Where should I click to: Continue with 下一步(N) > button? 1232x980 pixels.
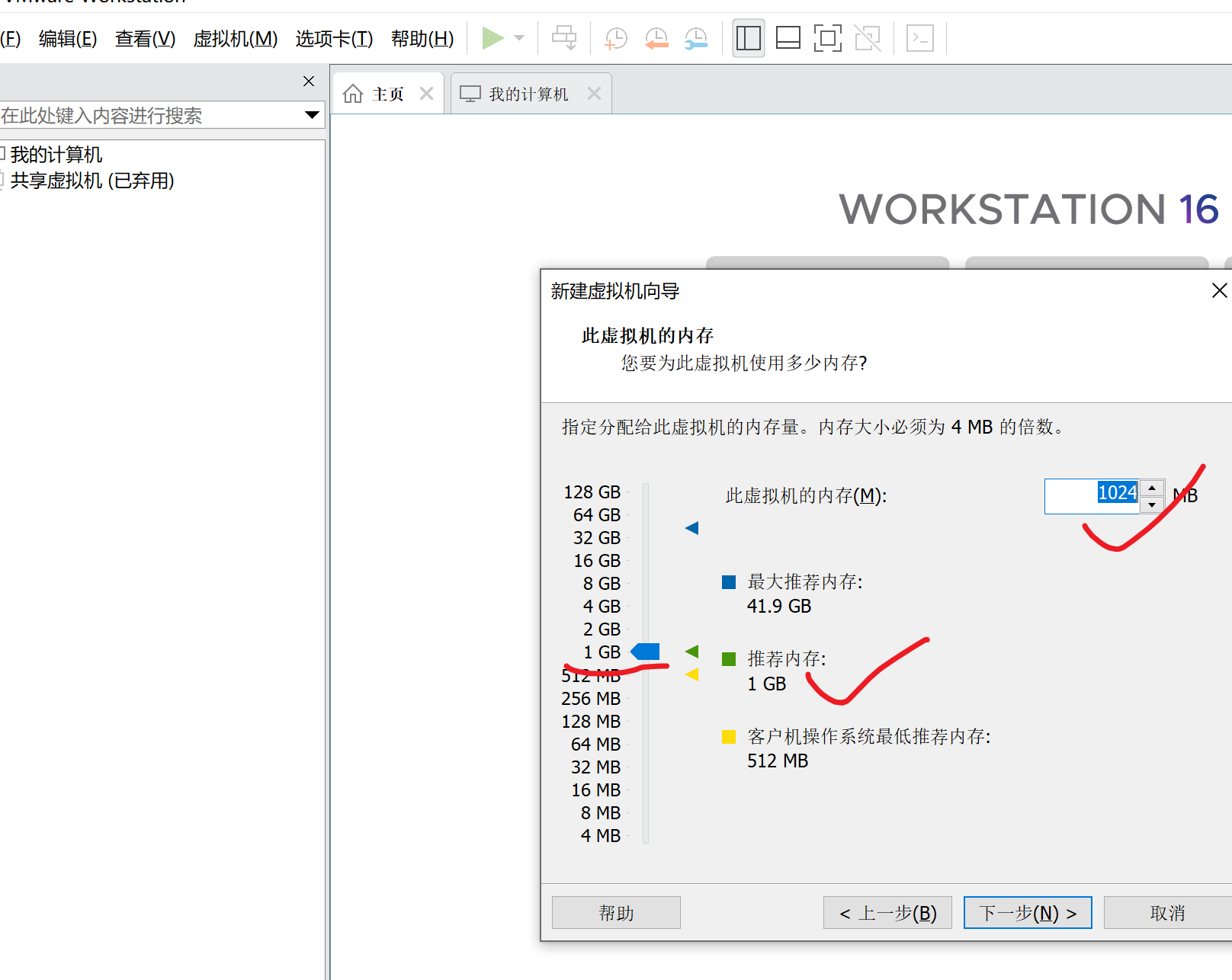point(1028,913)
